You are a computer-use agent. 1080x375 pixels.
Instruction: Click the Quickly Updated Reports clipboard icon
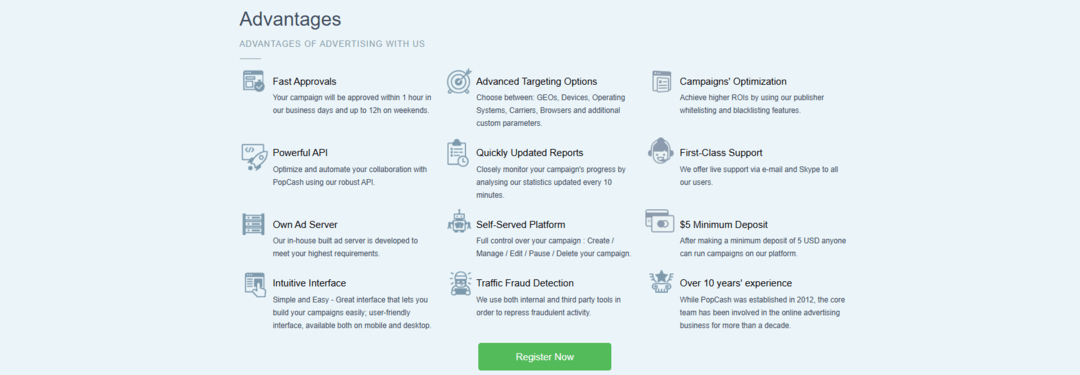pyautogui.click(x=457, y=153)
